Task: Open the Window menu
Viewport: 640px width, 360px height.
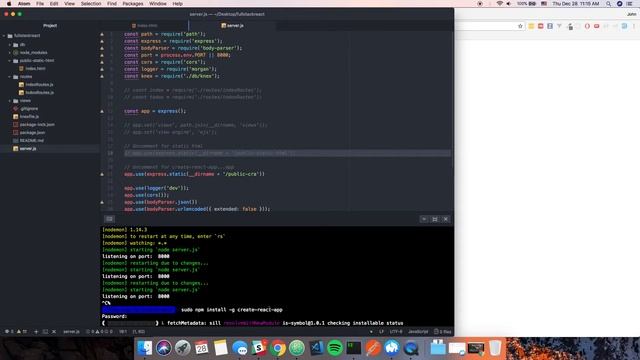Action: (x=158, y=4)
